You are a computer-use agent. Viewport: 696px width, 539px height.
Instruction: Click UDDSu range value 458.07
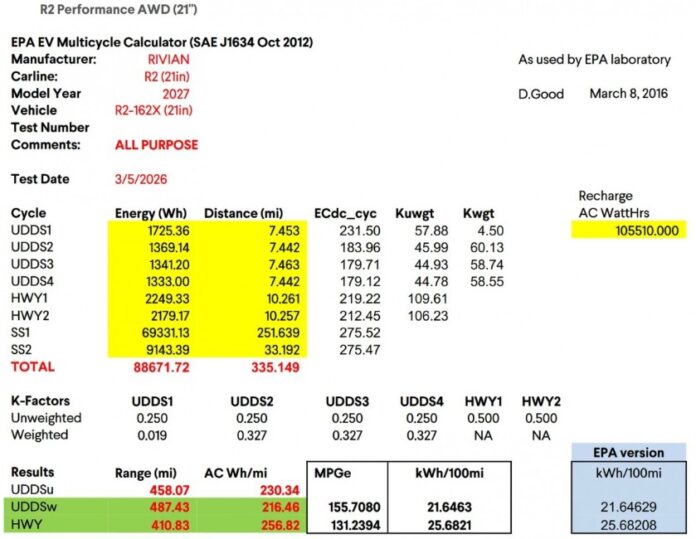(x=170, y=490)
